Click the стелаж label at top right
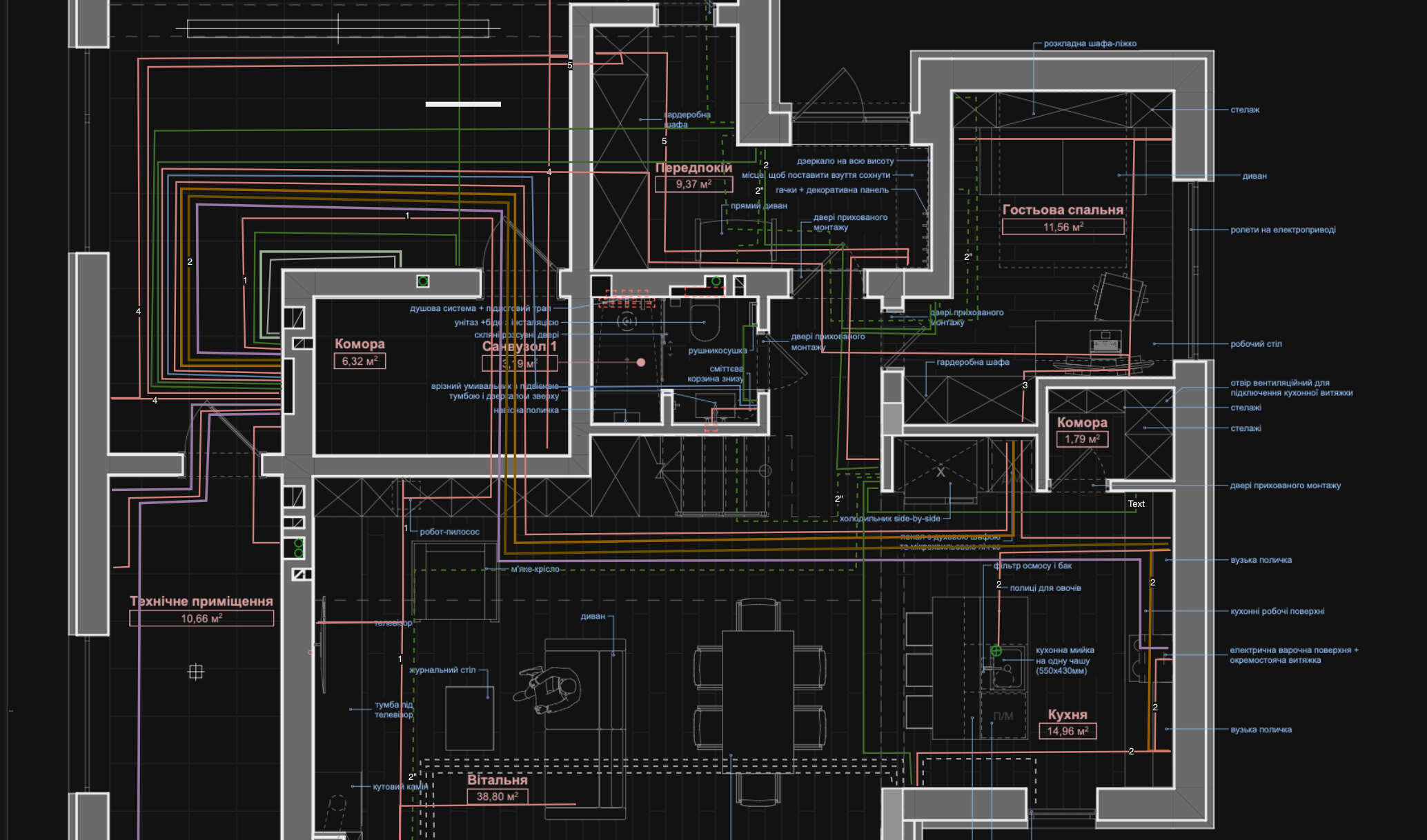The height and width of the screenshot is (840, 1427). pyautogui.click(x=1245, y=110)
